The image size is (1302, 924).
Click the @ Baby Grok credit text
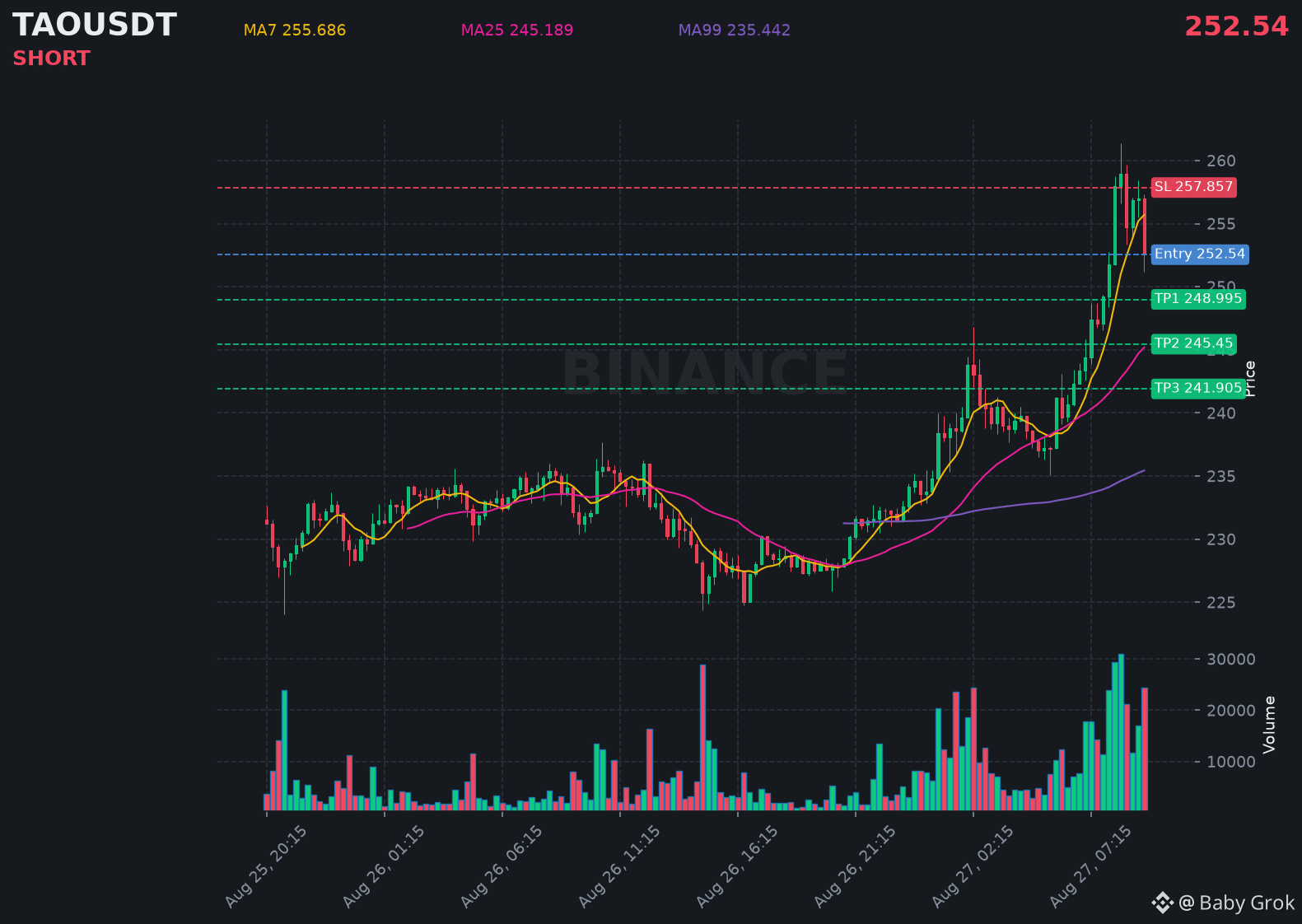1237,903
